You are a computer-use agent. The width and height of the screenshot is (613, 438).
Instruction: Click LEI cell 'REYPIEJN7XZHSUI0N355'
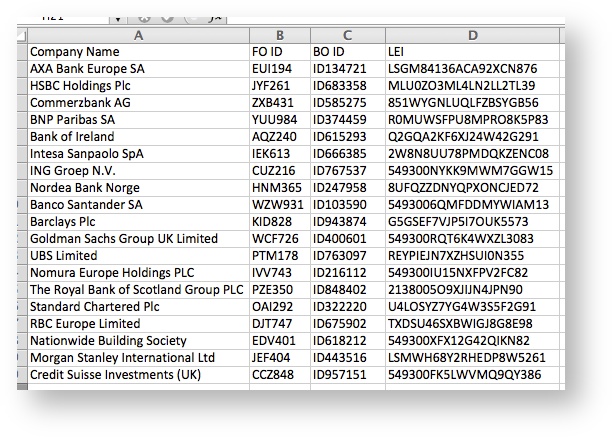473,256
